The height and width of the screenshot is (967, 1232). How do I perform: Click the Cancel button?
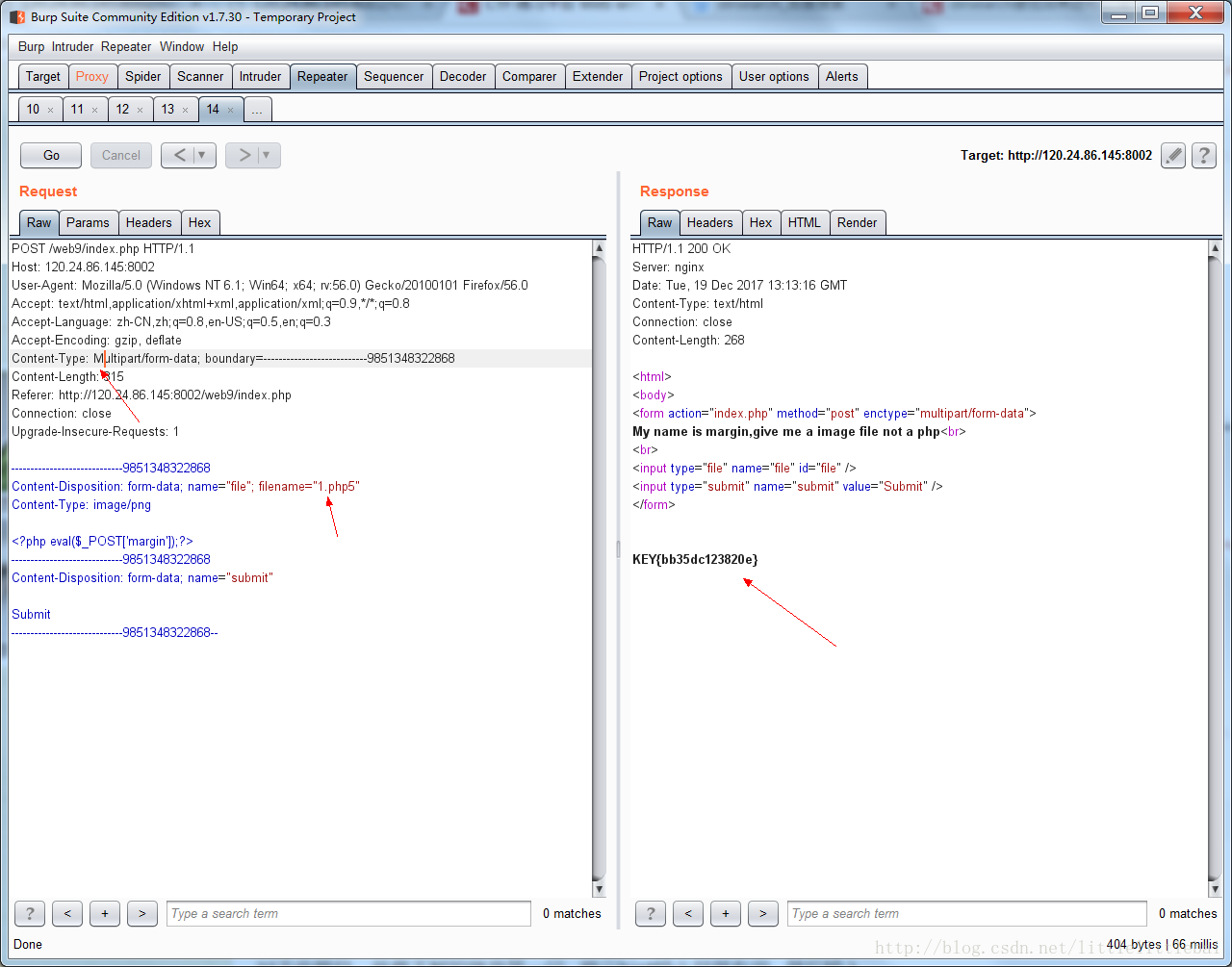click(x=121, y=155)
